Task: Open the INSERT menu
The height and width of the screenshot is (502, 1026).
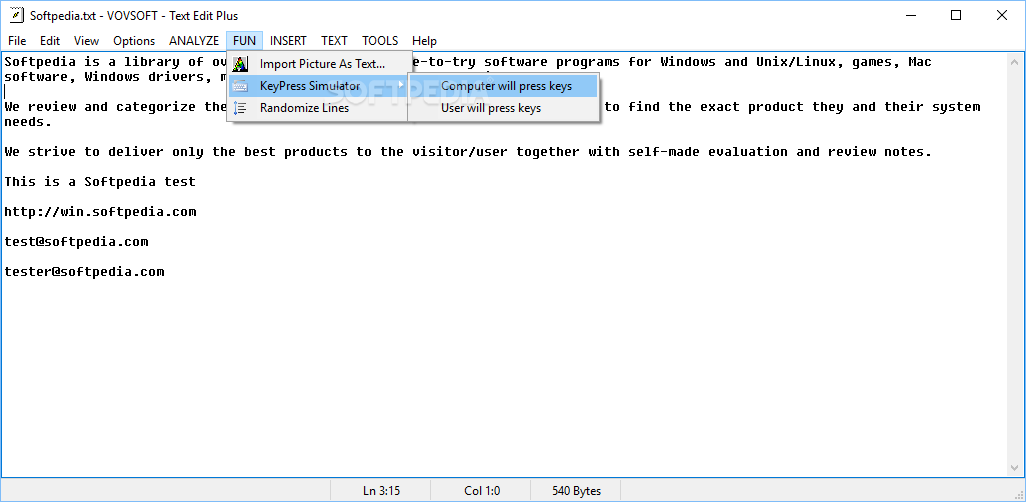Action: pos(288,41)
